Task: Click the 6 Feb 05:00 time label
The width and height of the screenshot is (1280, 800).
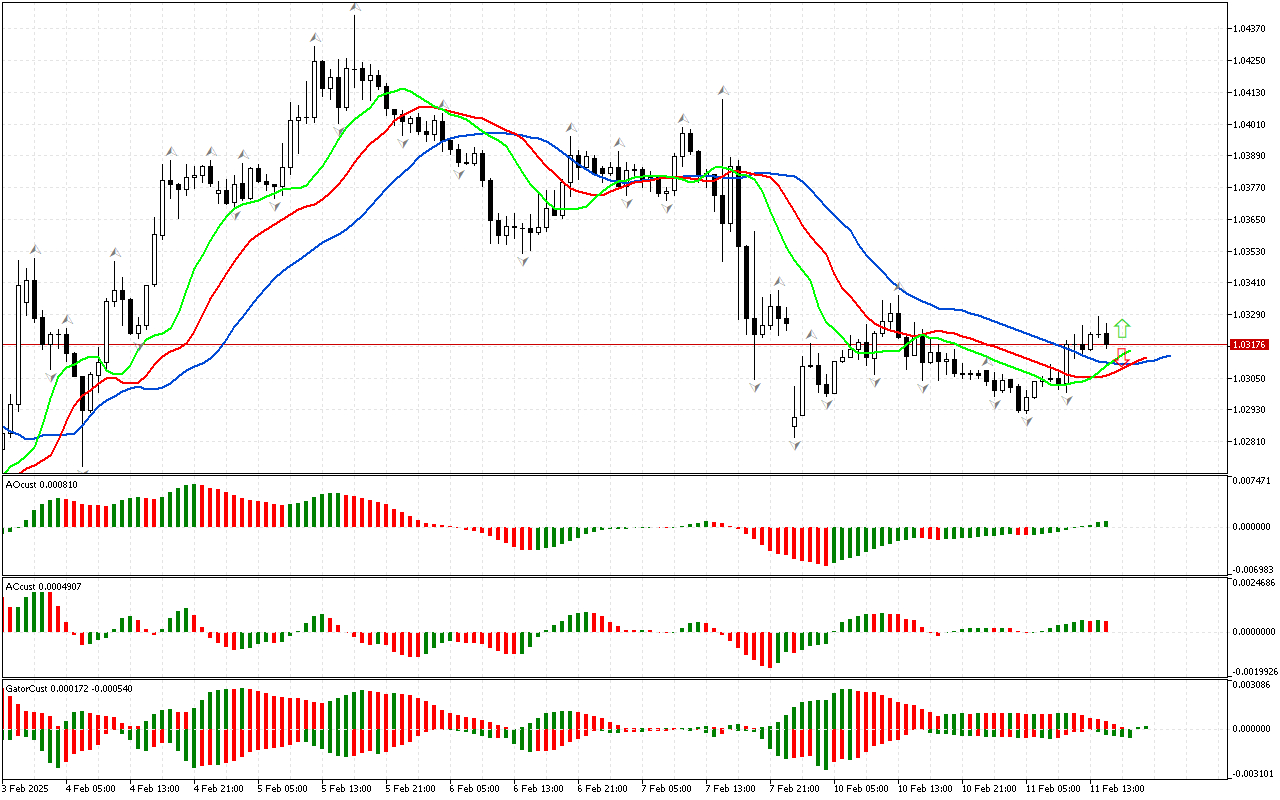Action: point(476,788)
